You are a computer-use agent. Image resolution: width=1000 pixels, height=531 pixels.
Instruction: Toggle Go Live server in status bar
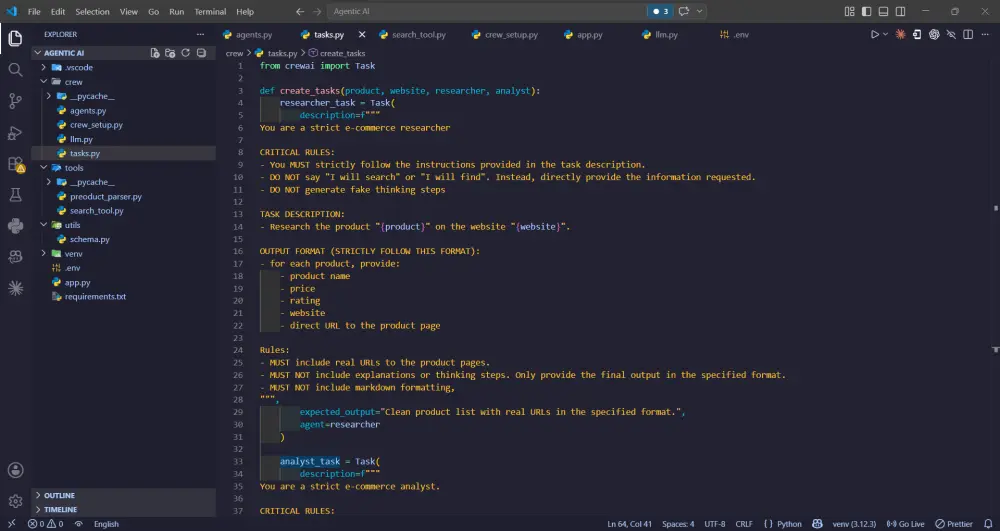coord(905,524)
